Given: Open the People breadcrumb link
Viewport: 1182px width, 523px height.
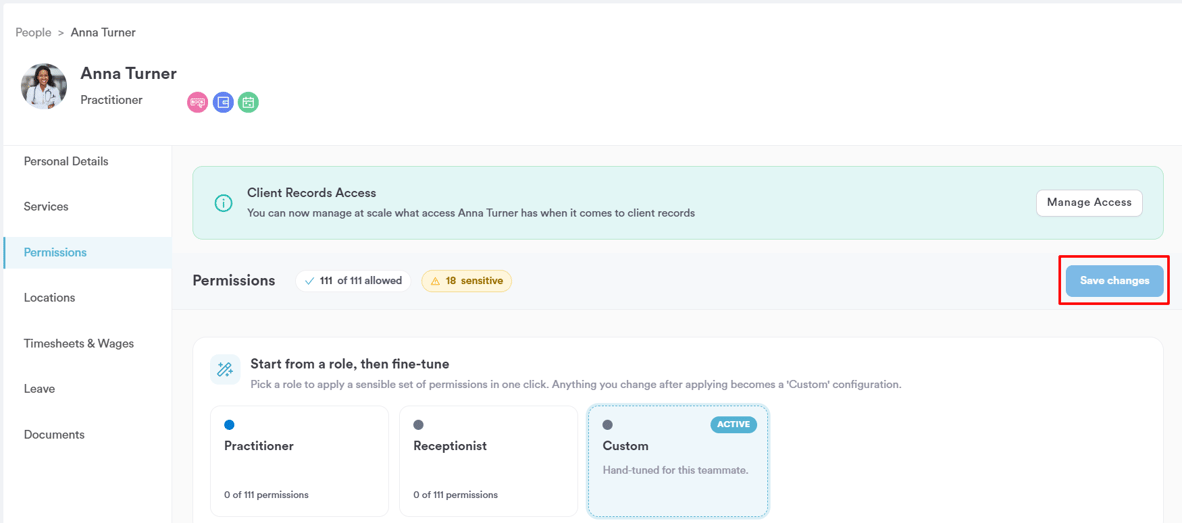Looking at the screenshot, I should point(33,32).
